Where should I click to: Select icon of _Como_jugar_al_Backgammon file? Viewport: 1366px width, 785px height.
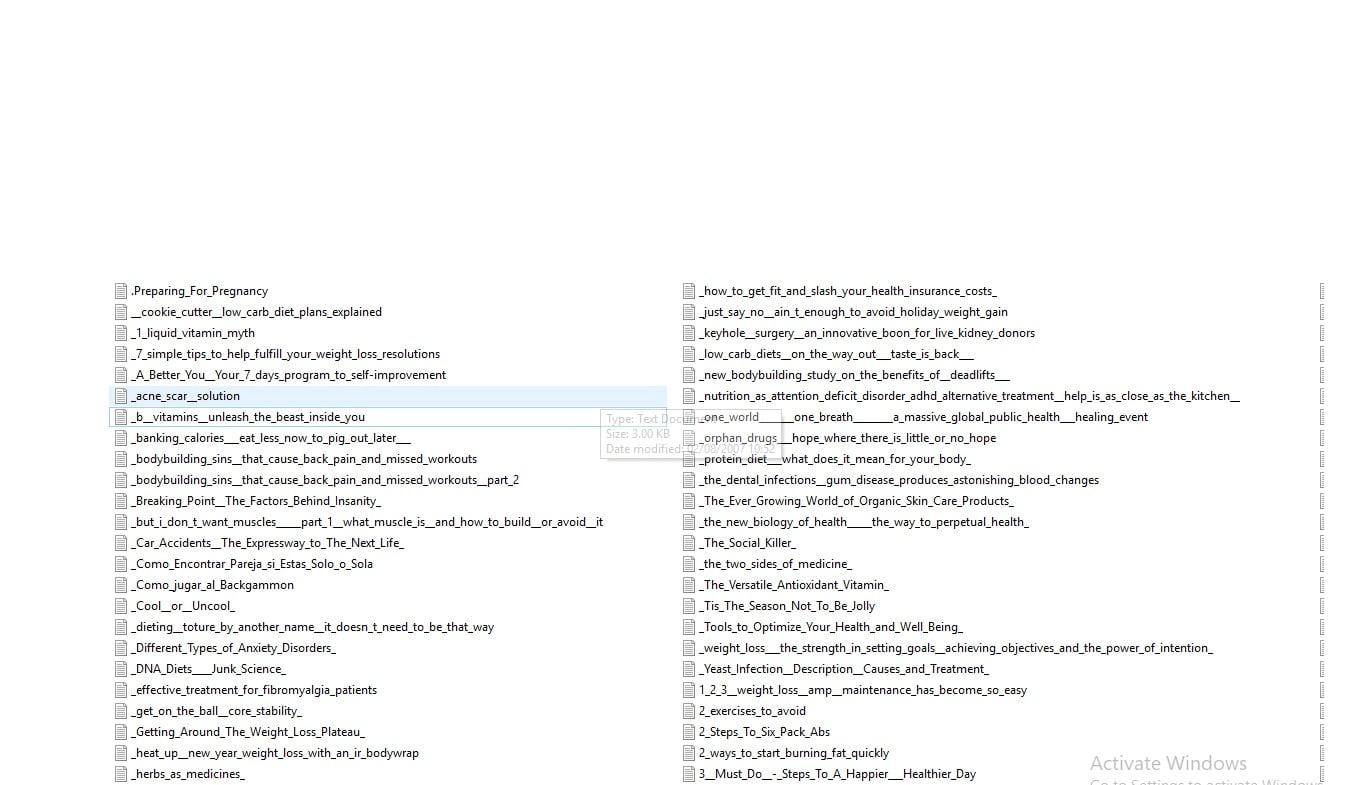121,585
